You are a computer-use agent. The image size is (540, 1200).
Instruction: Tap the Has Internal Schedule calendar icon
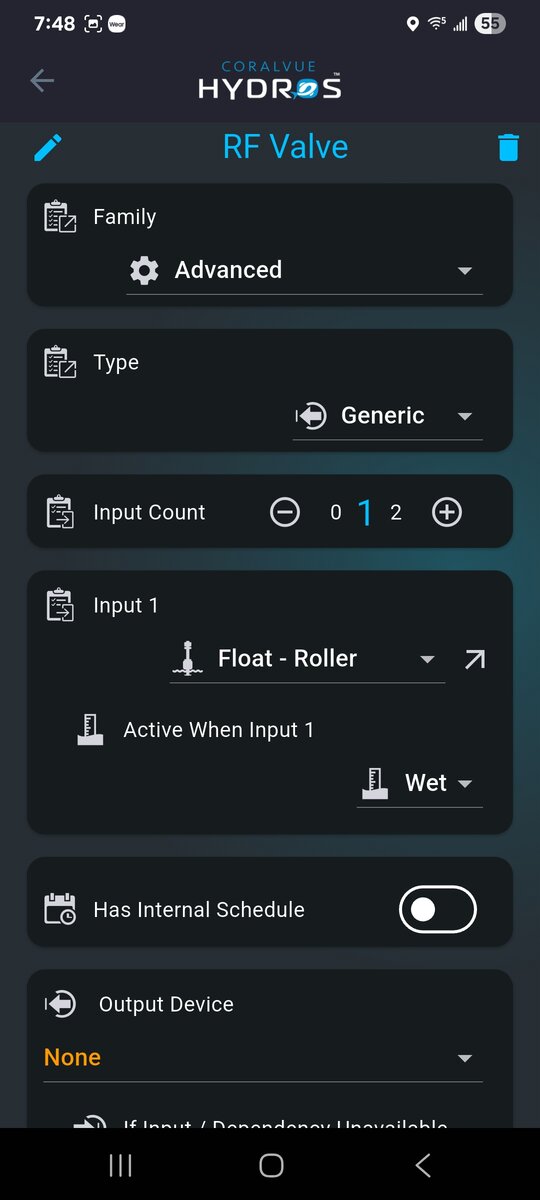(60, 909)
